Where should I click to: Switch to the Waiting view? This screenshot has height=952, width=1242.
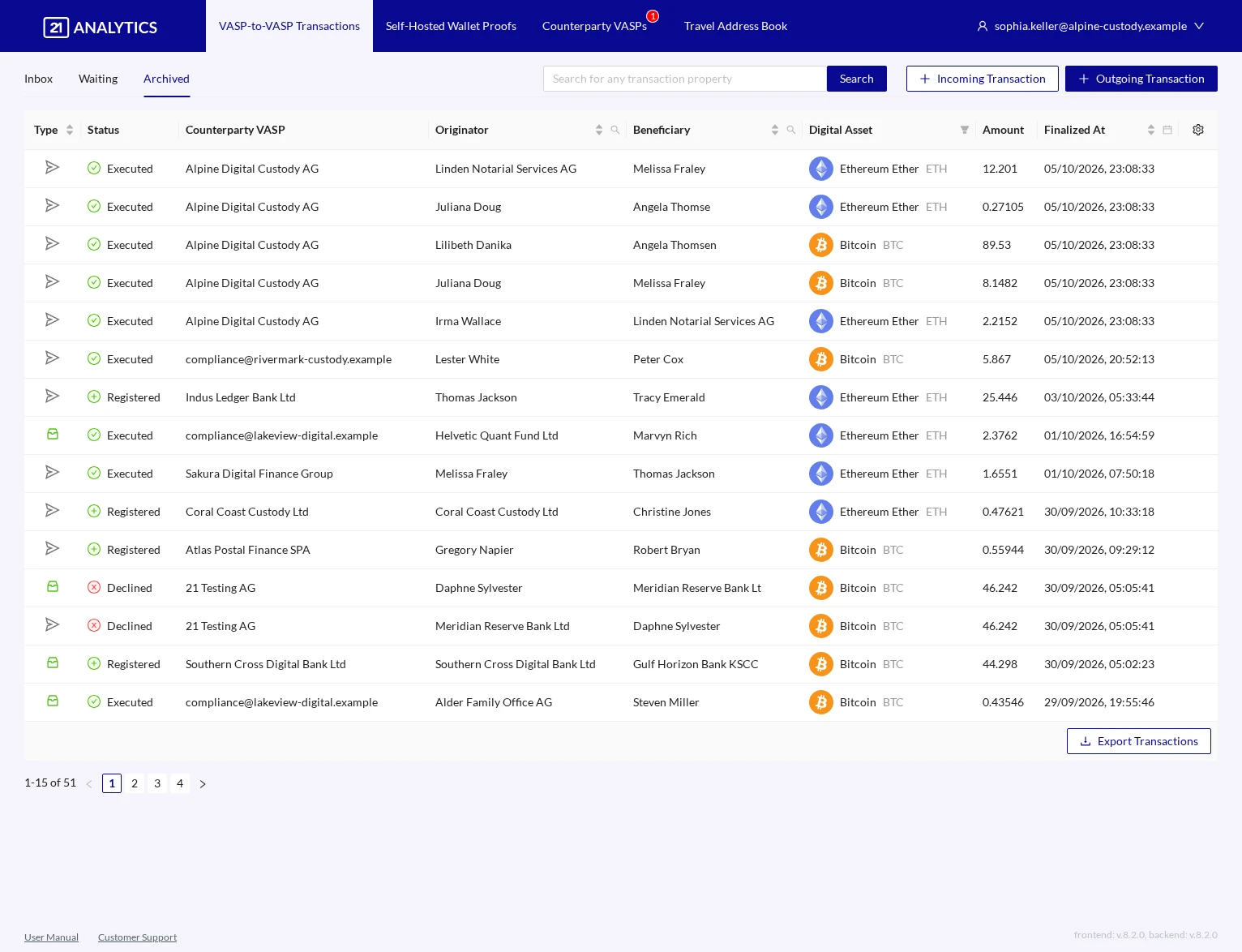pos(98,79)
